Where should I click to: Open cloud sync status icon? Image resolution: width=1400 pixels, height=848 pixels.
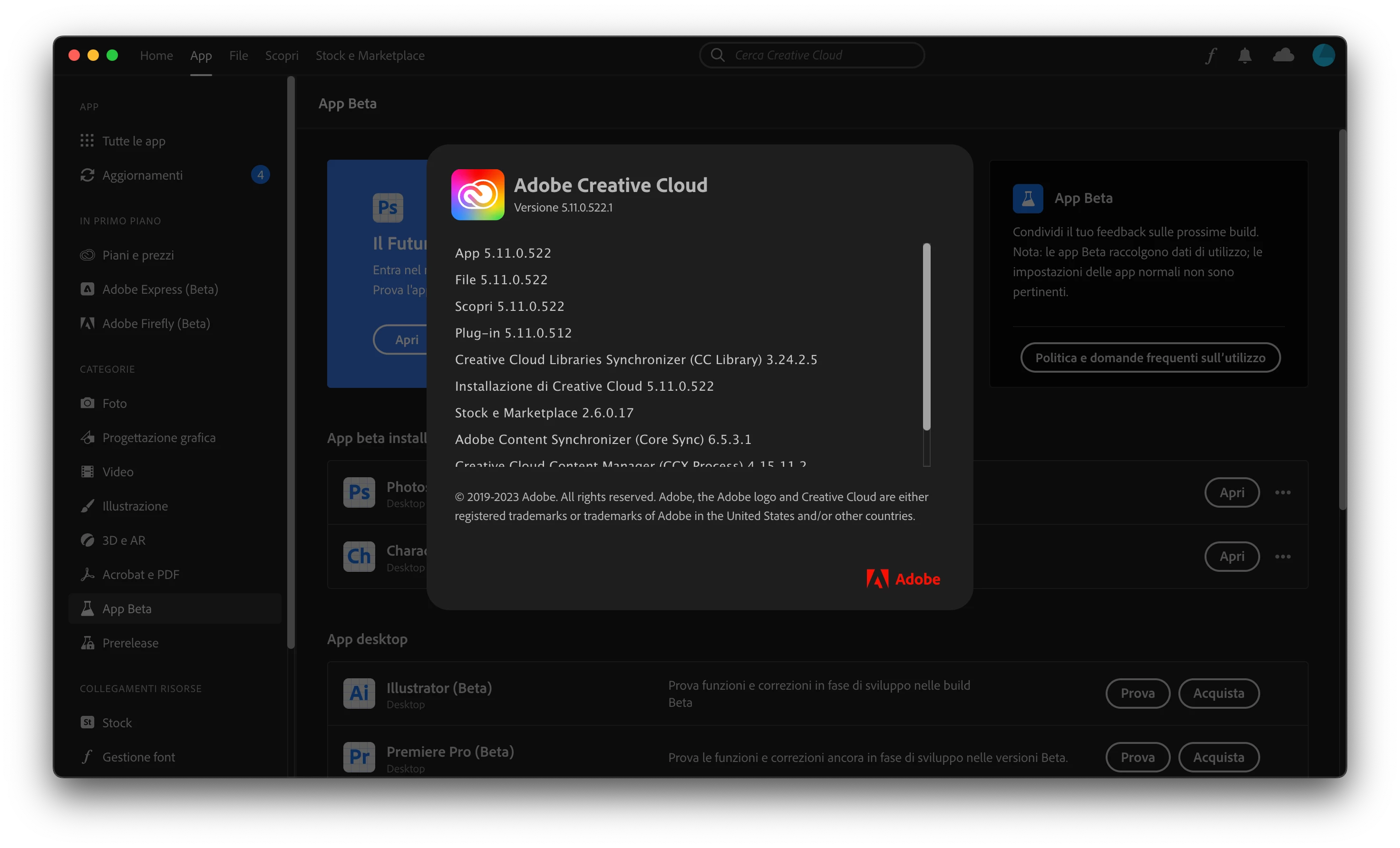tap(1283, 56)
